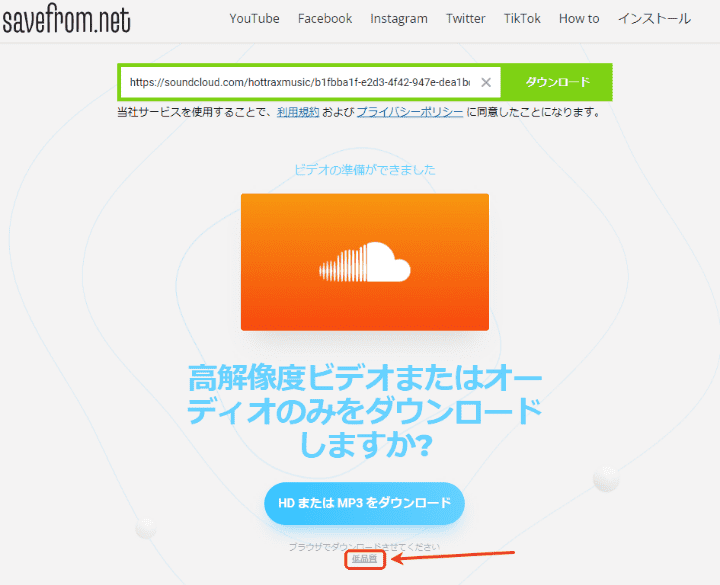Open the Facebook menu item

tap(325, 19)
